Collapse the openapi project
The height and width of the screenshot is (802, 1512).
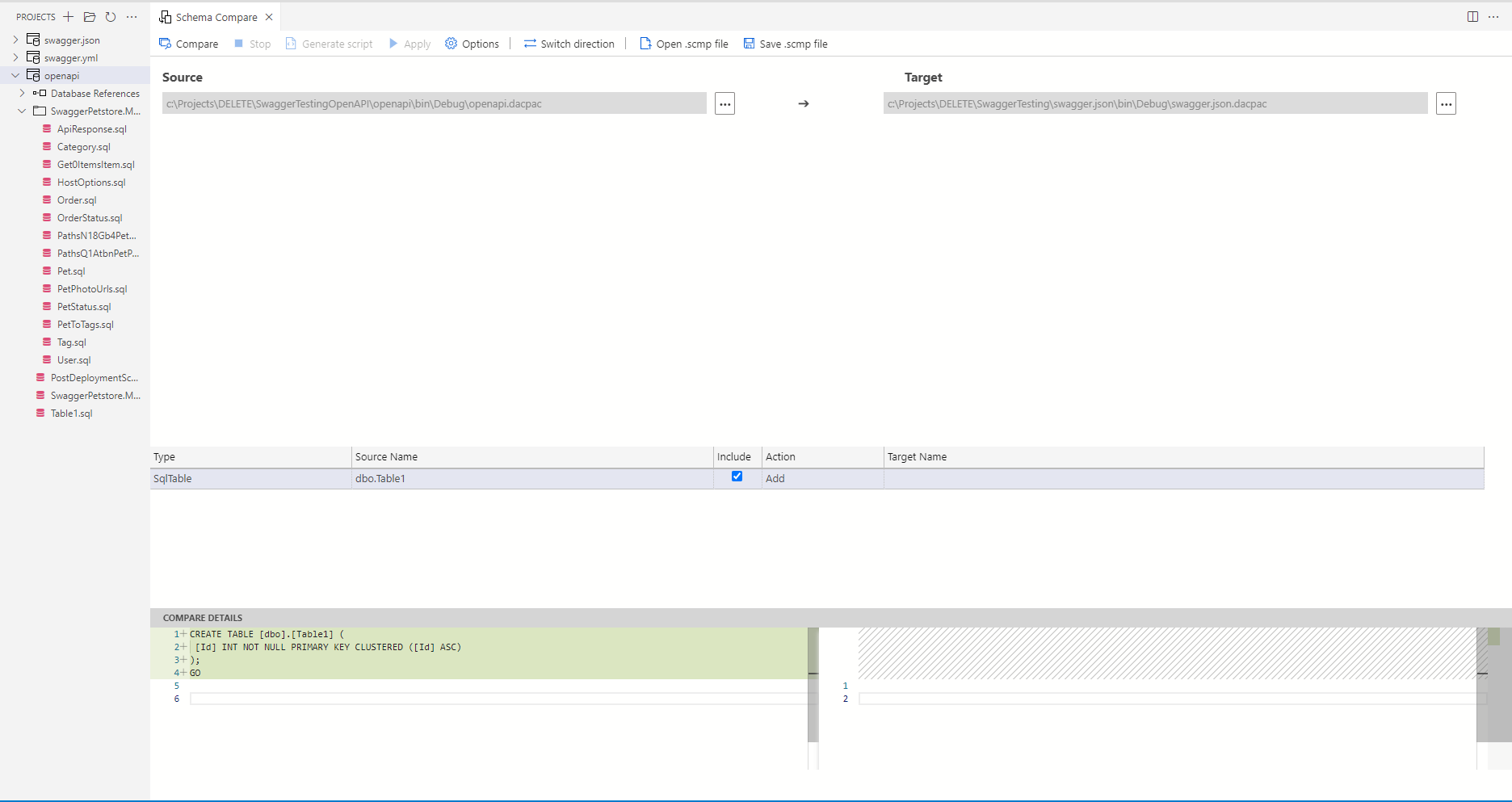[15, 75]
